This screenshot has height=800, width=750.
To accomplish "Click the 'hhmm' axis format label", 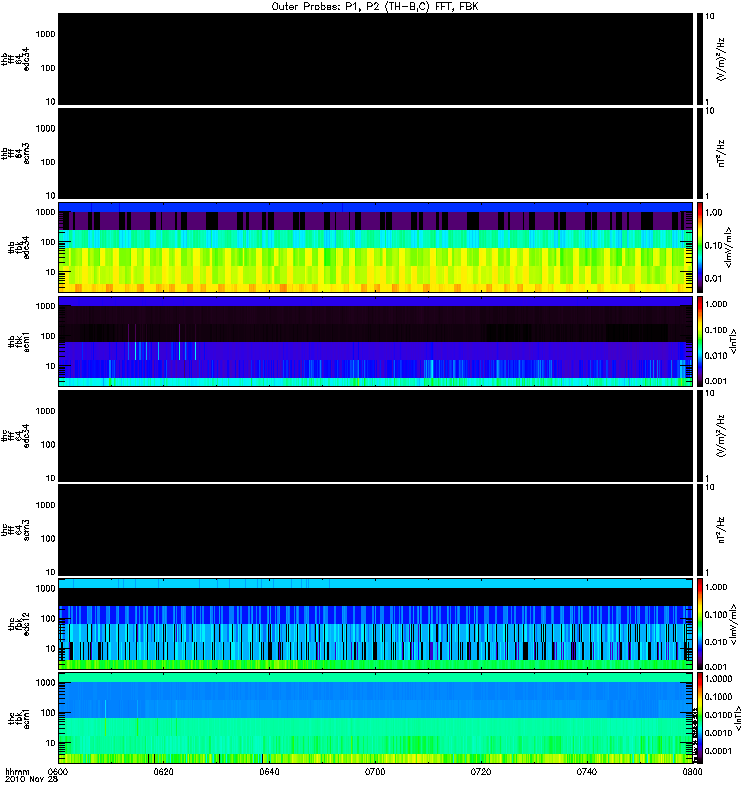I will 17,772.
